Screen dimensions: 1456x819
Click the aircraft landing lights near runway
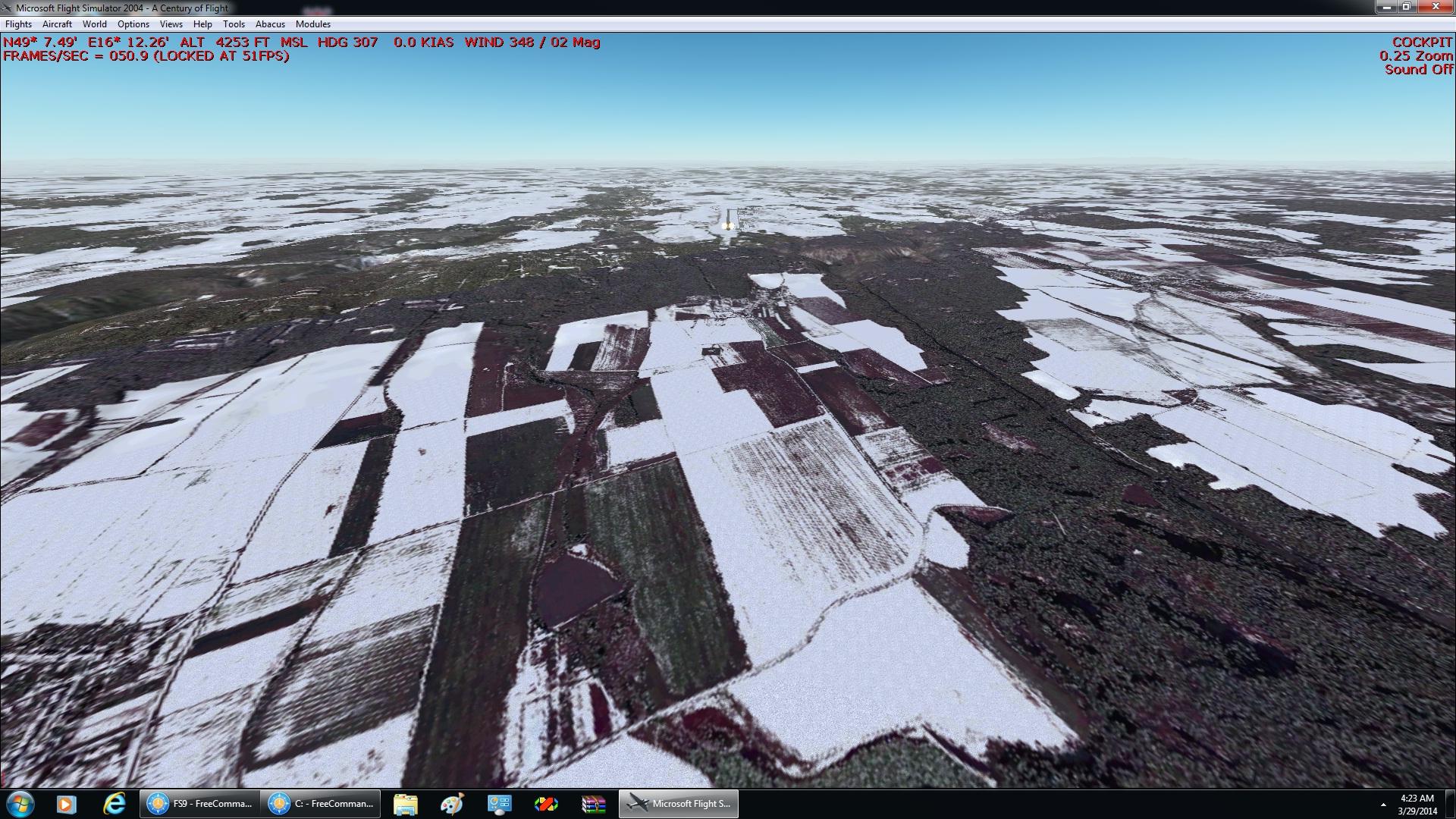click(x=728, y=225)
